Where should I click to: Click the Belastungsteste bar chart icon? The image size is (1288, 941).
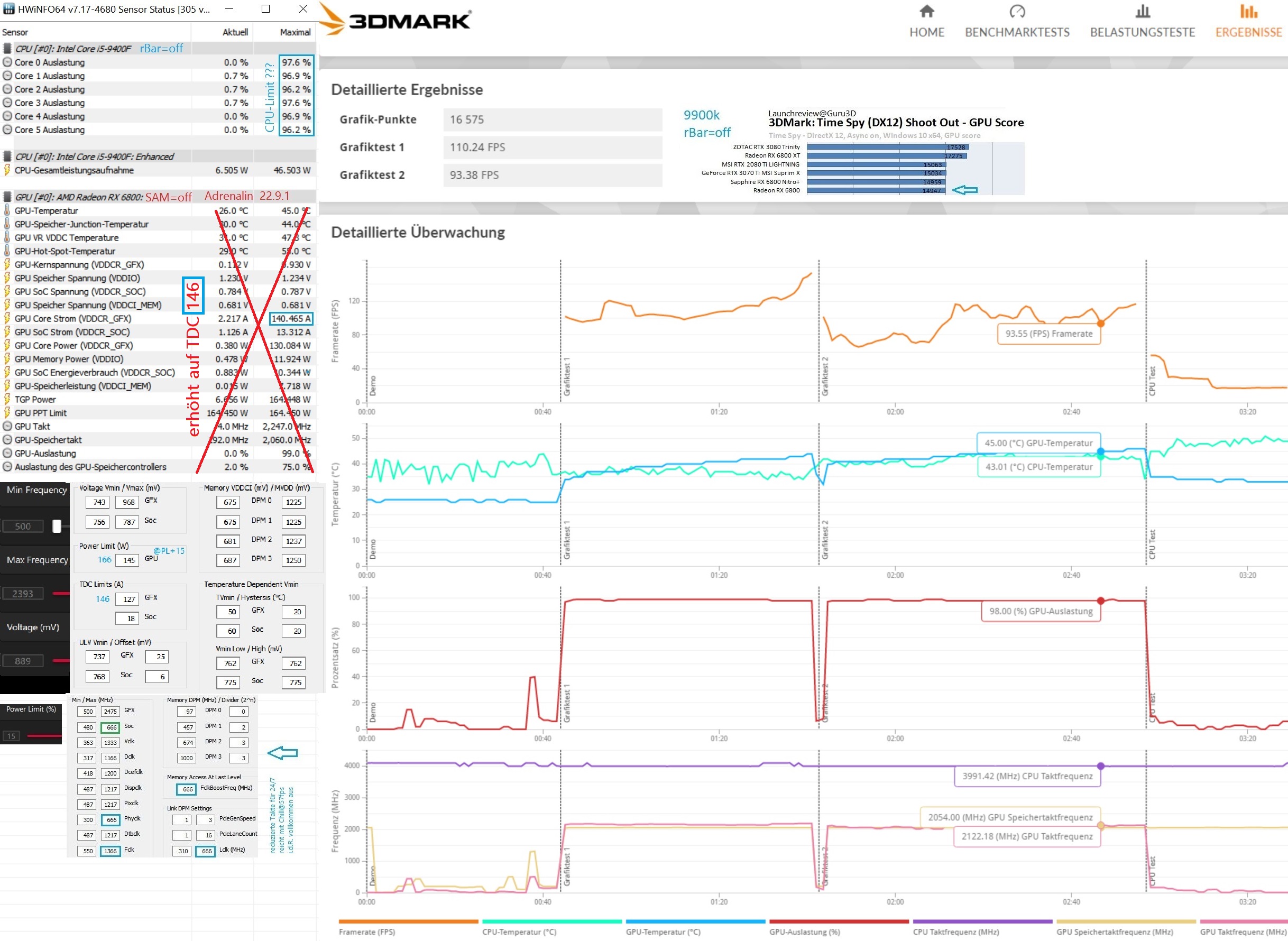(1142, 12)
